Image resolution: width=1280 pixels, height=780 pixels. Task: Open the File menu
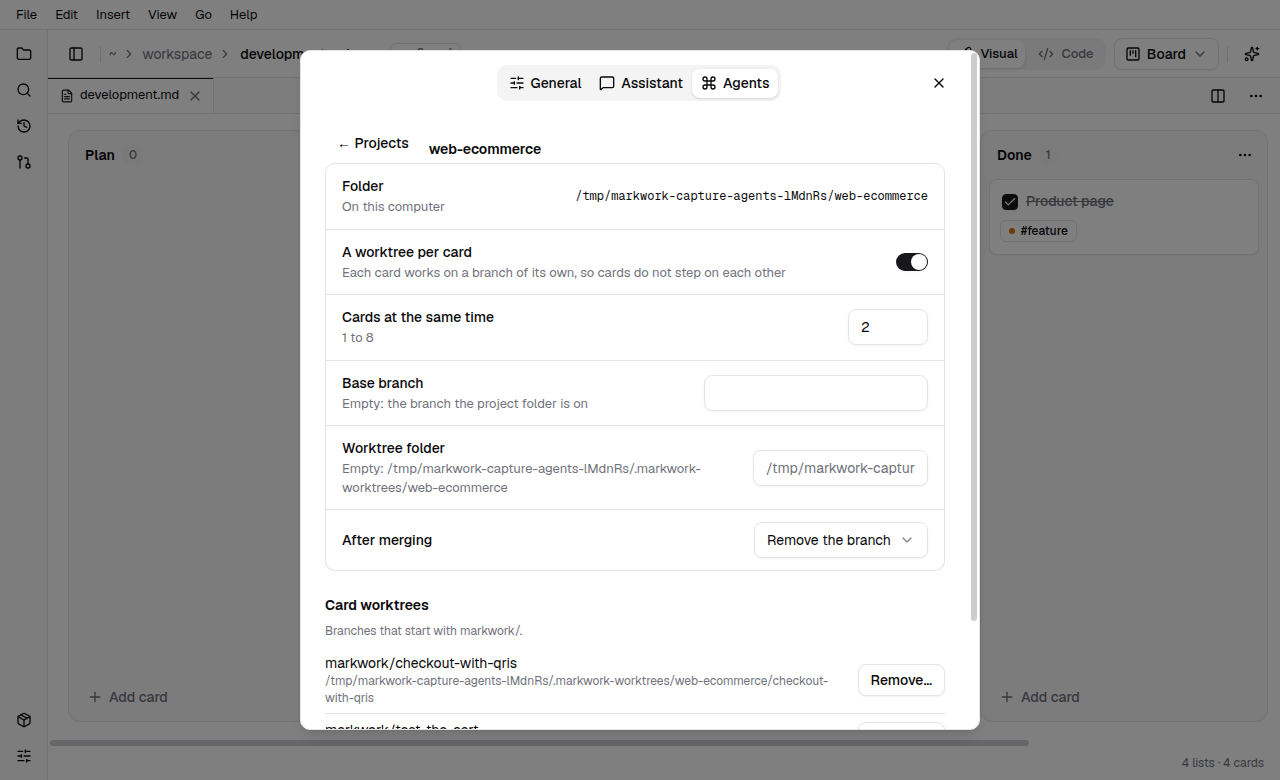coord(27,15)
